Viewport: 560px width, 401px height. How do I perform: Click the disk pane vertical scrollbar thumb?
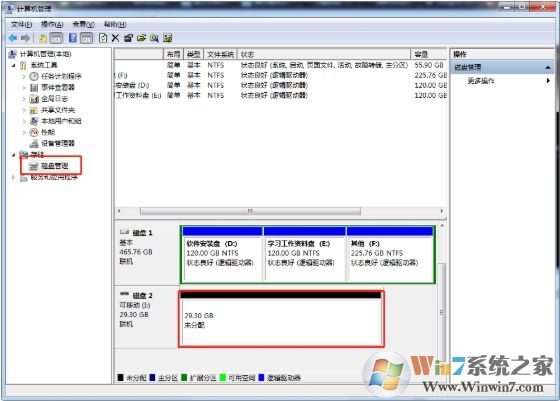click(442, 312)
